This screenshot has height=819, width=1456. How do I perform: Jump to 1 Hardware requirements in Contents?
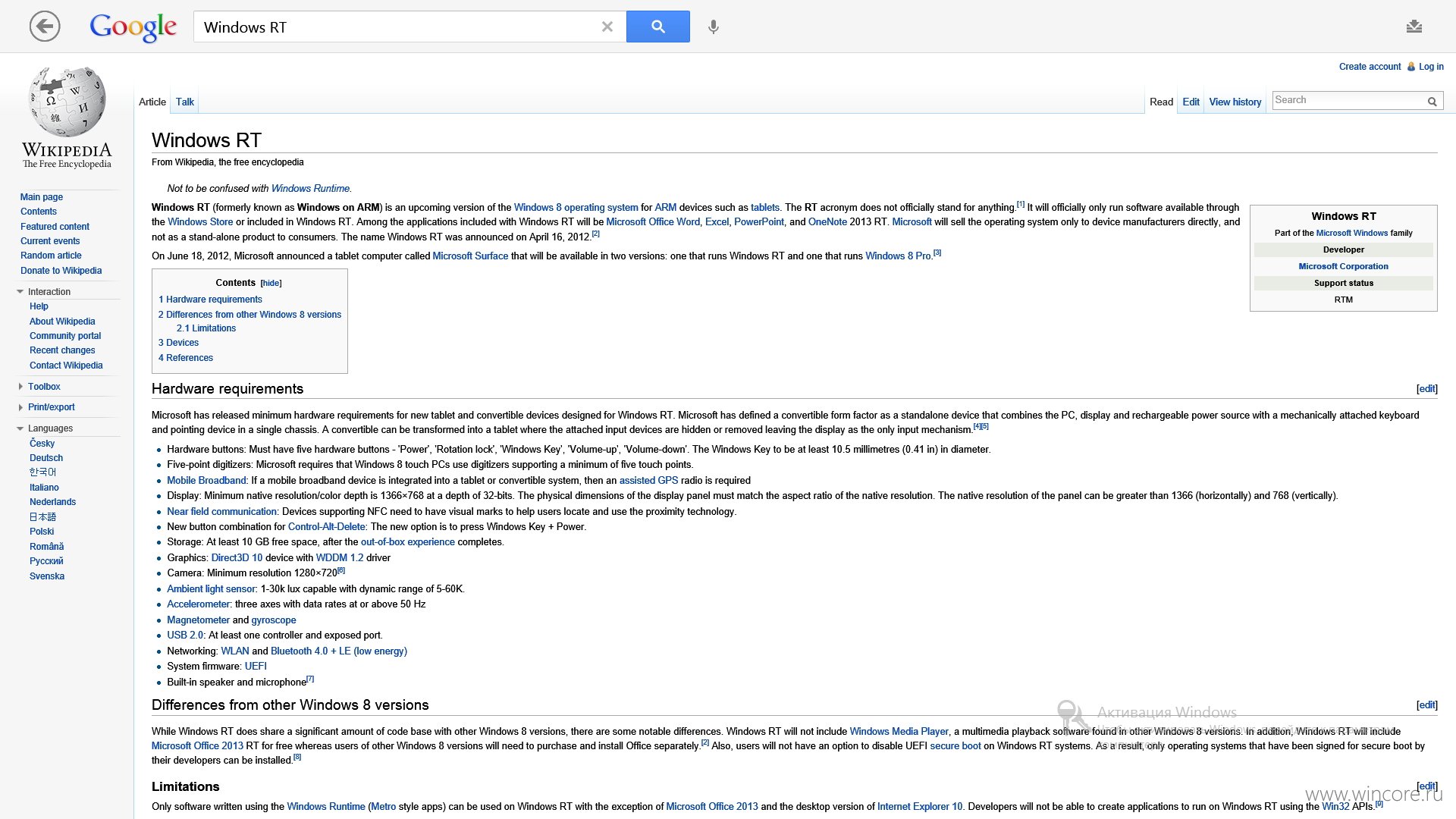click(210, 300)
